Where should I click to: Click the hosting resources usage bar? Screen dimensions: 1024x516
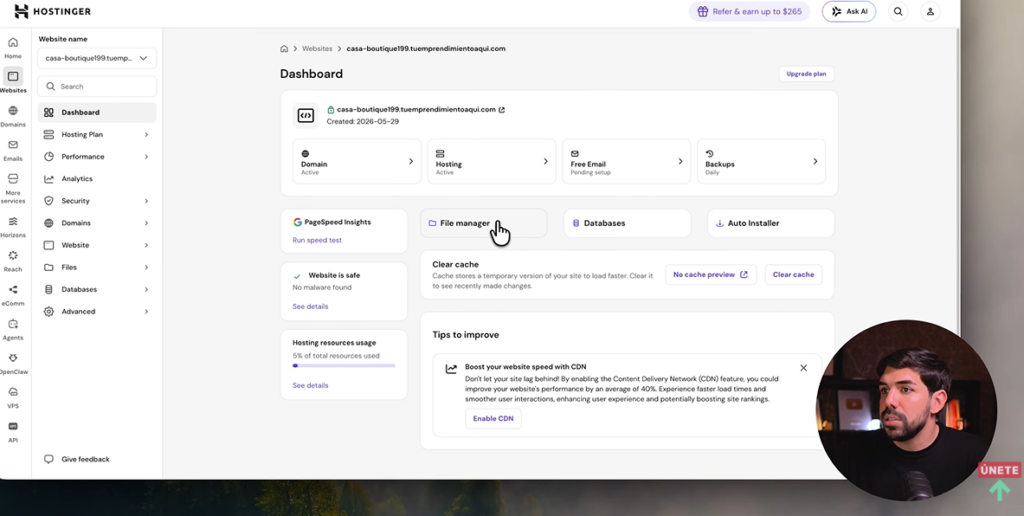pyautogui.click(x=344, y=366)
